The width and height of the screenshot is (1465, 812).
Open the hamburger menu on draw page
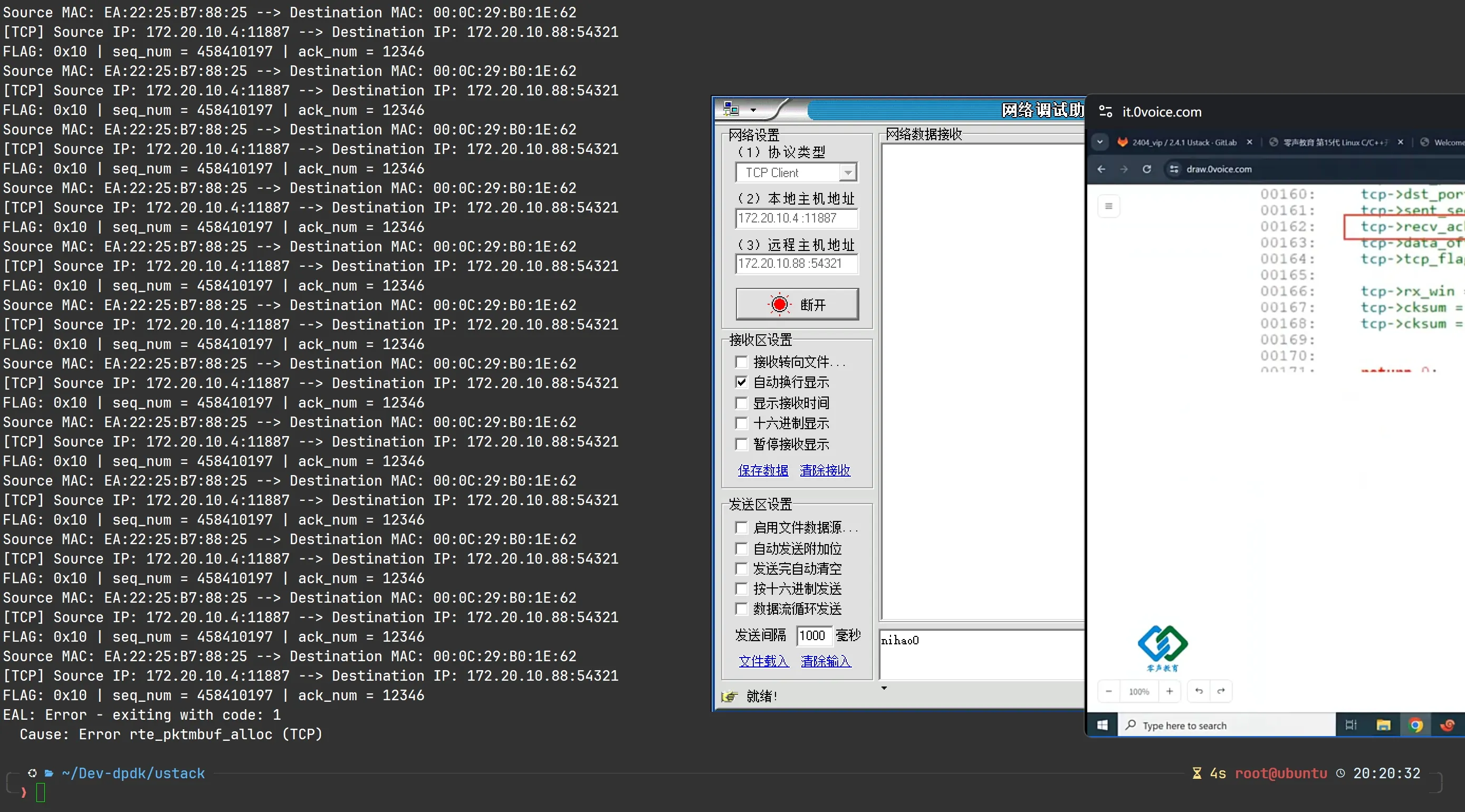[1108, 206]
